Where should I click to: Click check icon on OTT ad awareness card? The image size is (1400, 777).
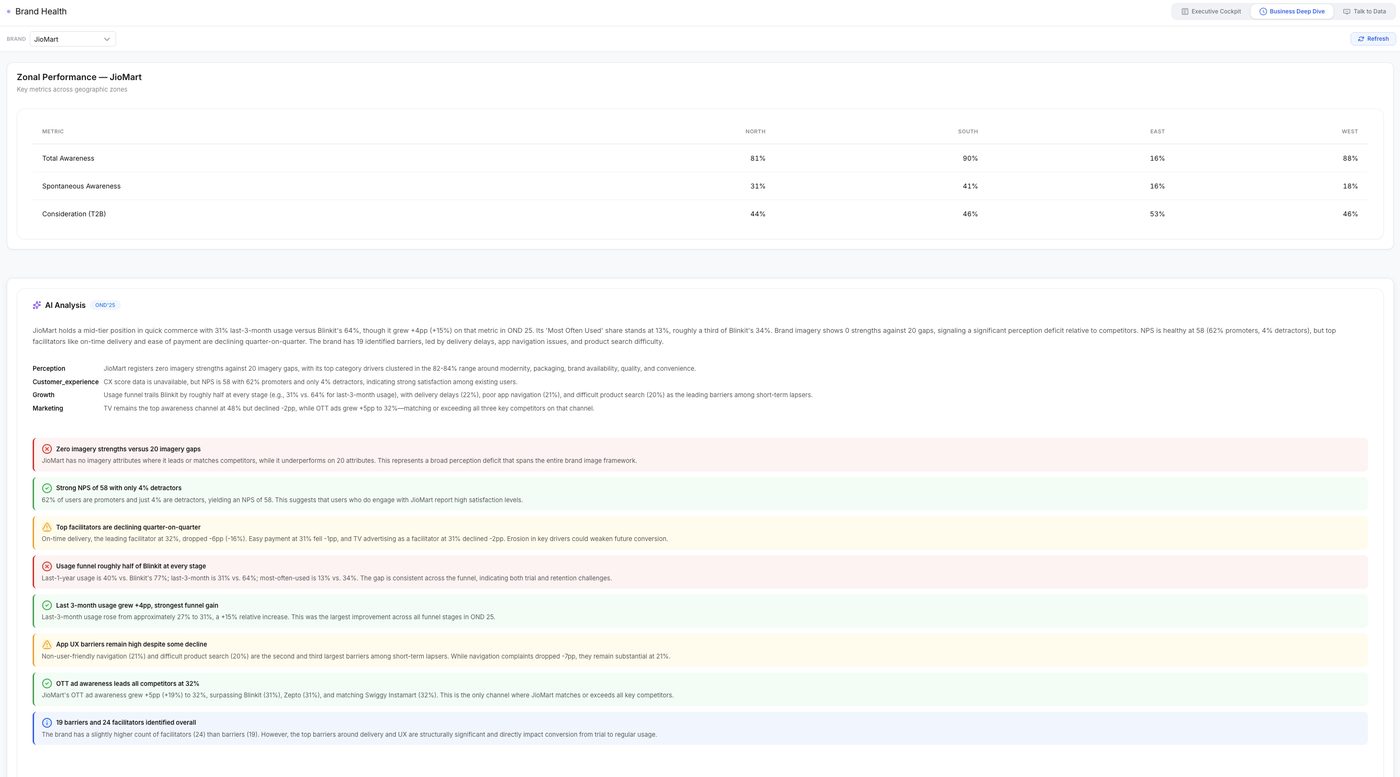coord(47,683)
